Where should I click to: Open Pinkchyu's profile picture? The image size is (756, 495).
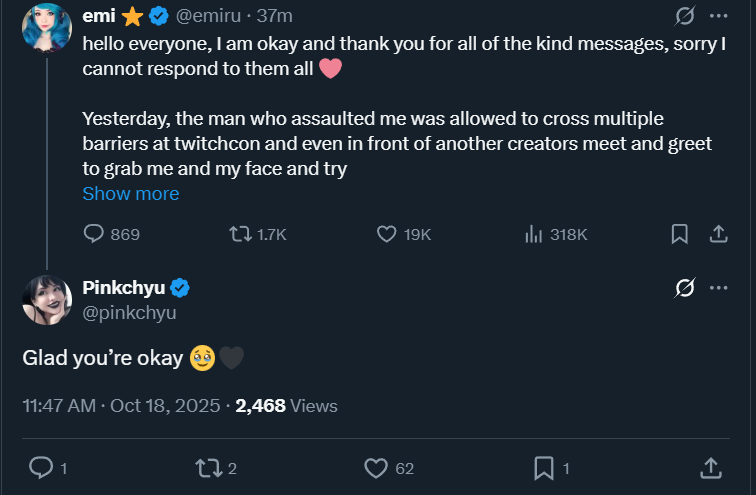tap(47, 299)
